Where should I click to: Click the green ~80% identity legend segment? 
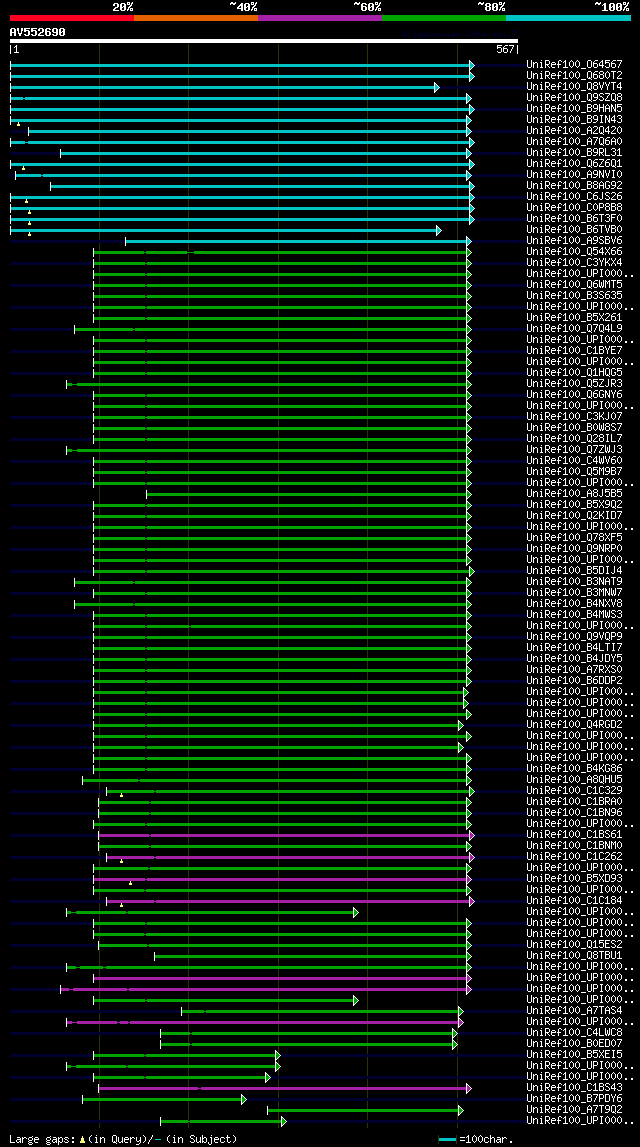444,18
